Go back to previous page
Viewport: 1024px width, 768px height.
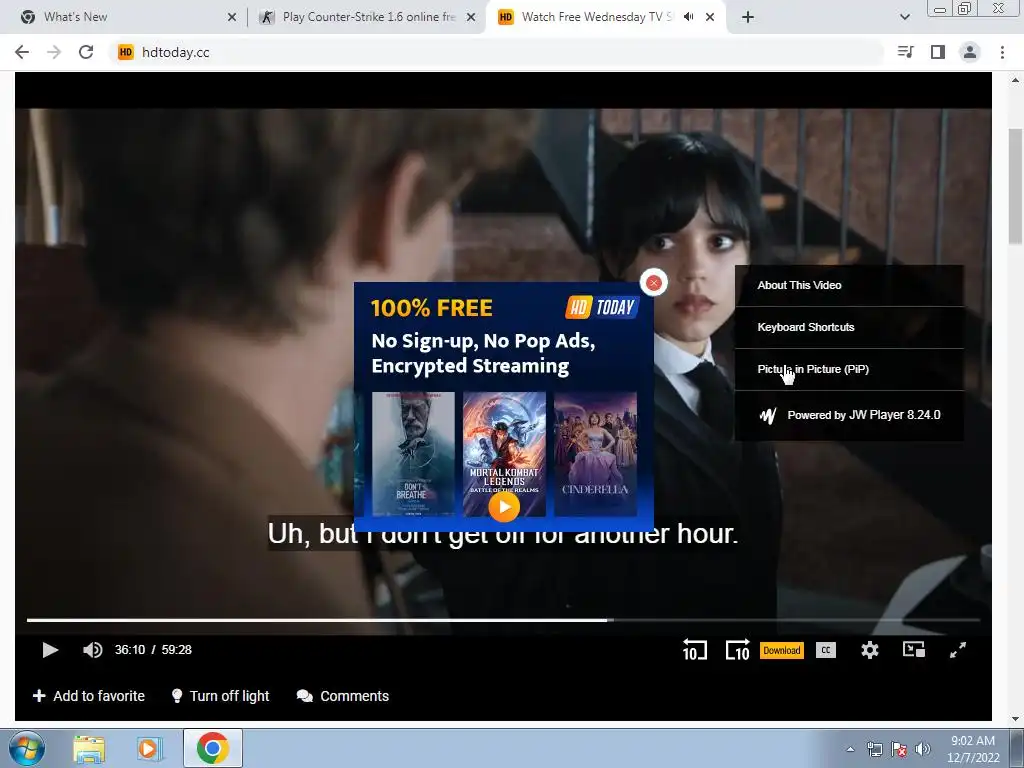click(x=22, y=52)
